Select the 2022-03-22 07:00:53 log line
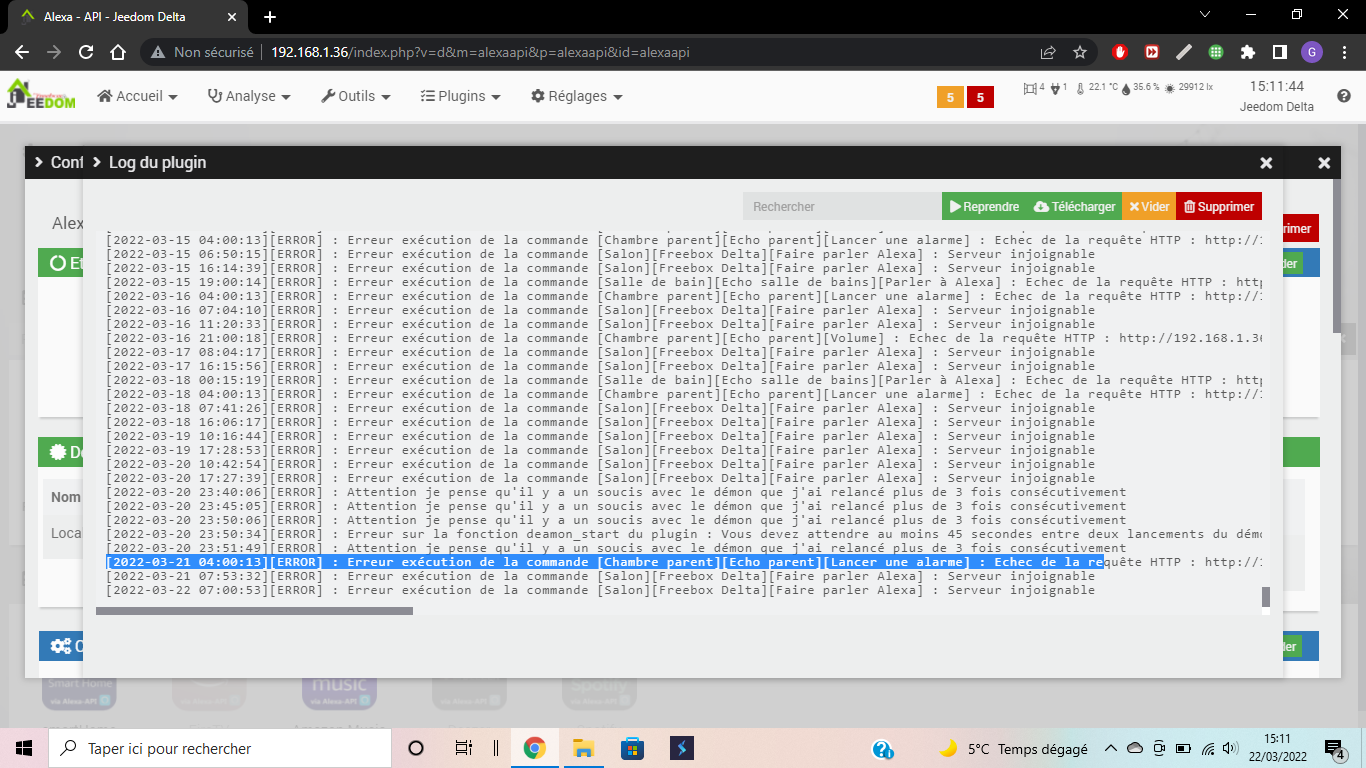The width and height of the screenshot is (1366, 768). click(600, 590)
